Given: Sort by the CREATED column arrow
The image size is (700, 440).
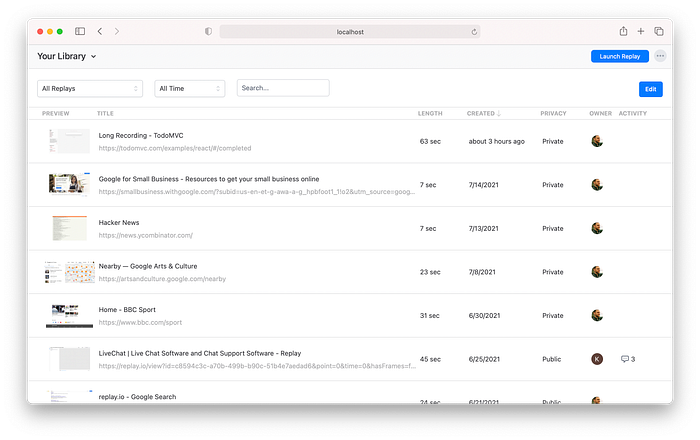Looking at the screenshot, I should 499,113.
